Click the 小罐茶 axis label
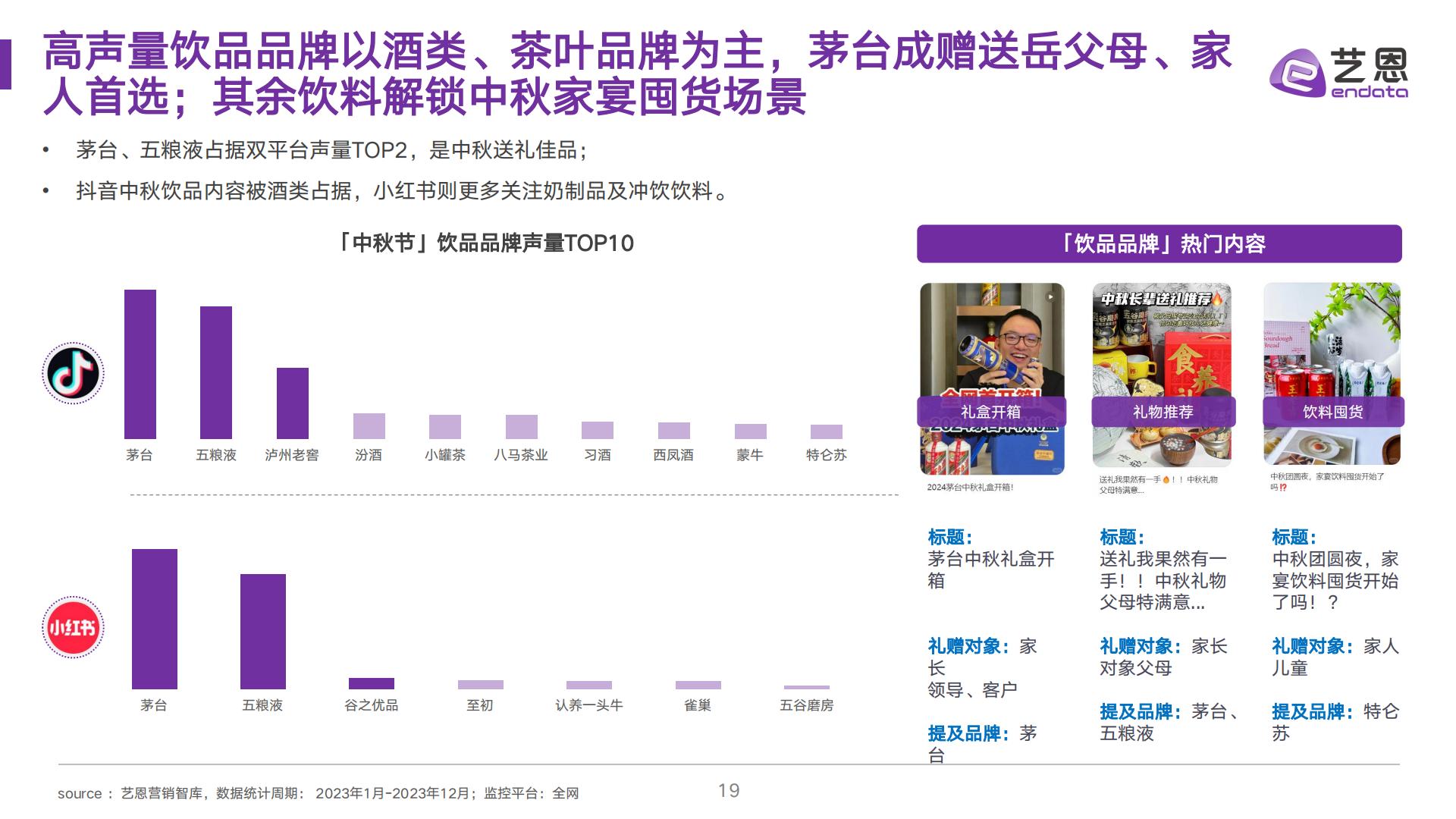1456x819 pixels. point(445,455)
